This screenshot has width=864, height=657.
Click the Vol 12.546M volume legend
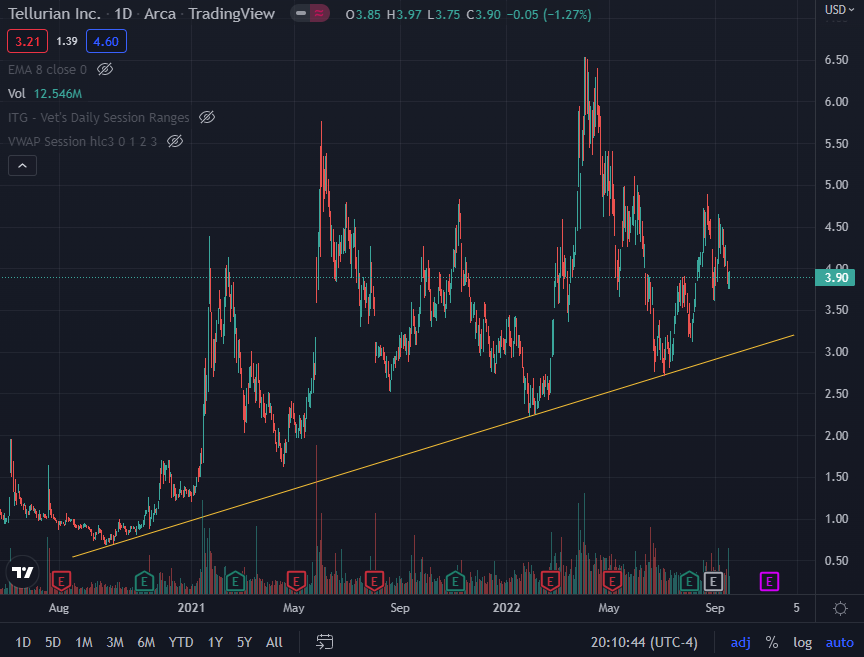45,94
